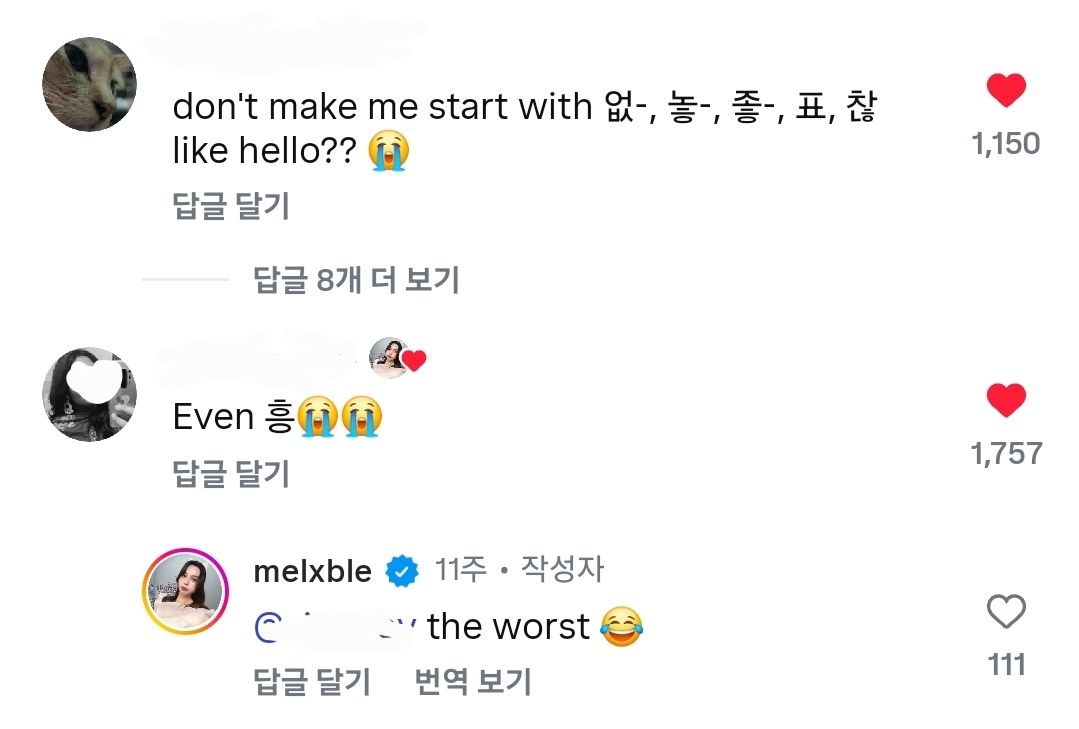Viewport: 1079px width, 729px height.
Task: Click the small author-liked avatar with heart badge
Action: pos(390,357)
